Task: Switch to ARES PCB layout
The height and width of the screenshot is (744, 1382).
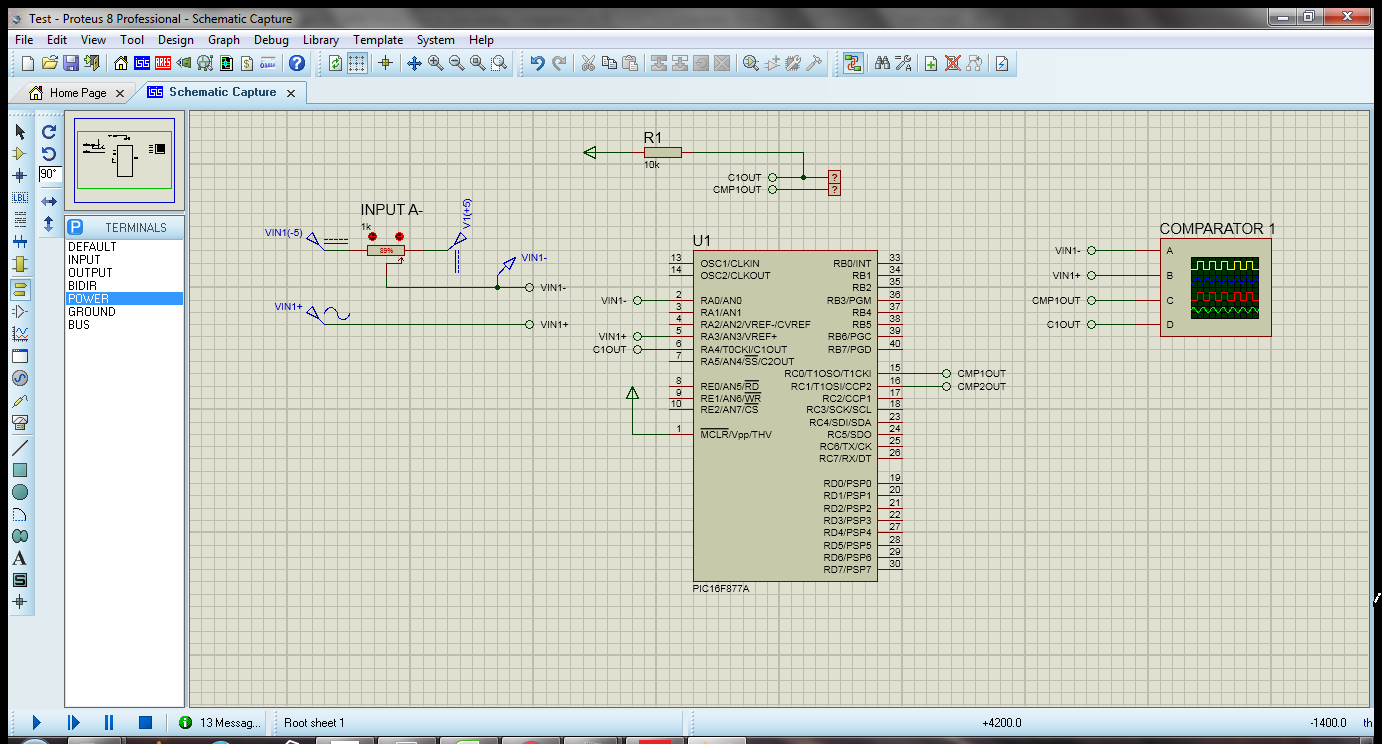Action: (x=161, y=63)
